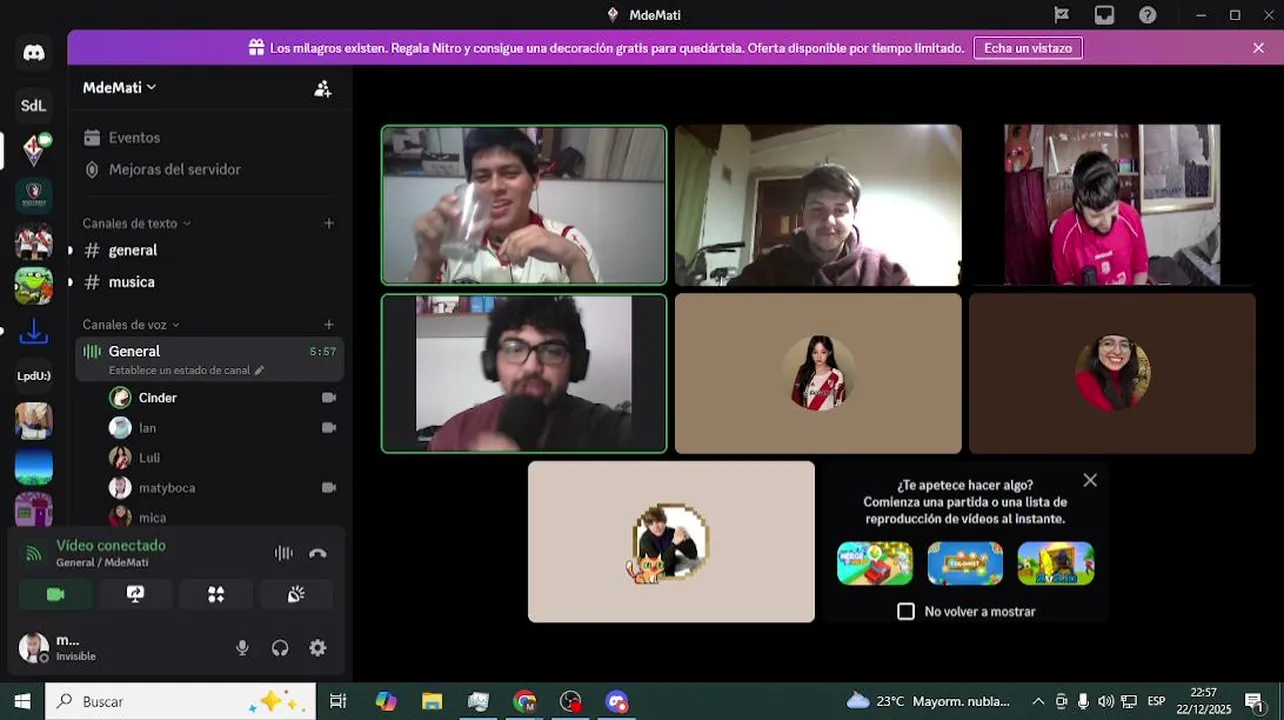Click the flag icon in title bar
Screen dimensions: 1284x720
point(1061,15)
